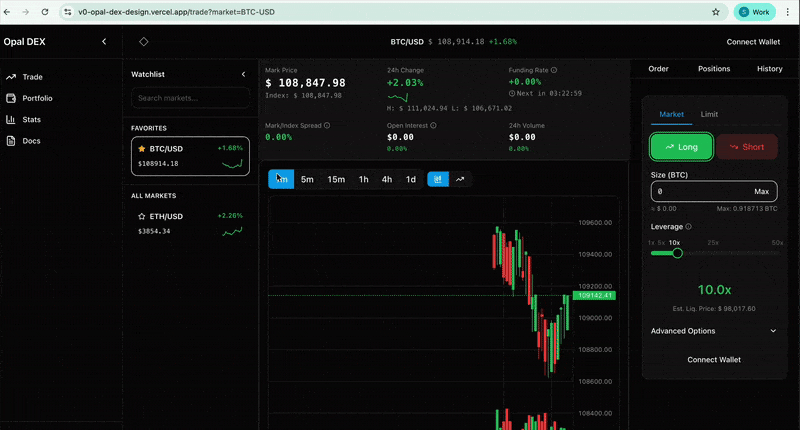The width and height of the screenshot is (800, 430).
Task: Click the Size (BTC) input field
Action: coord(714,191)
